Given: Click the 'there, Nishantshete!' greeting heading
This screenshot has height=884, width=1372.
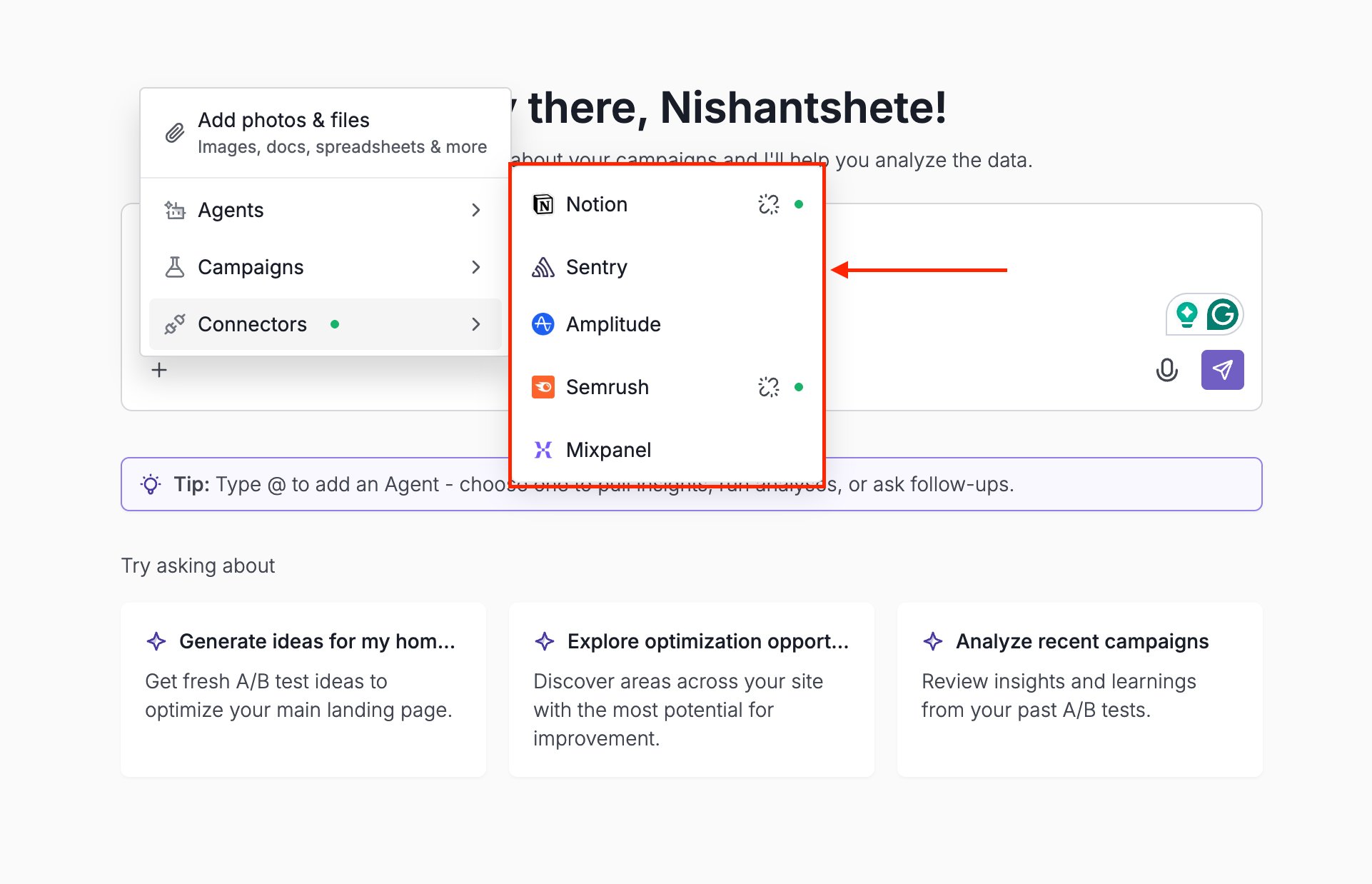Looking at the screenshot, I should [x=737, y=108].
